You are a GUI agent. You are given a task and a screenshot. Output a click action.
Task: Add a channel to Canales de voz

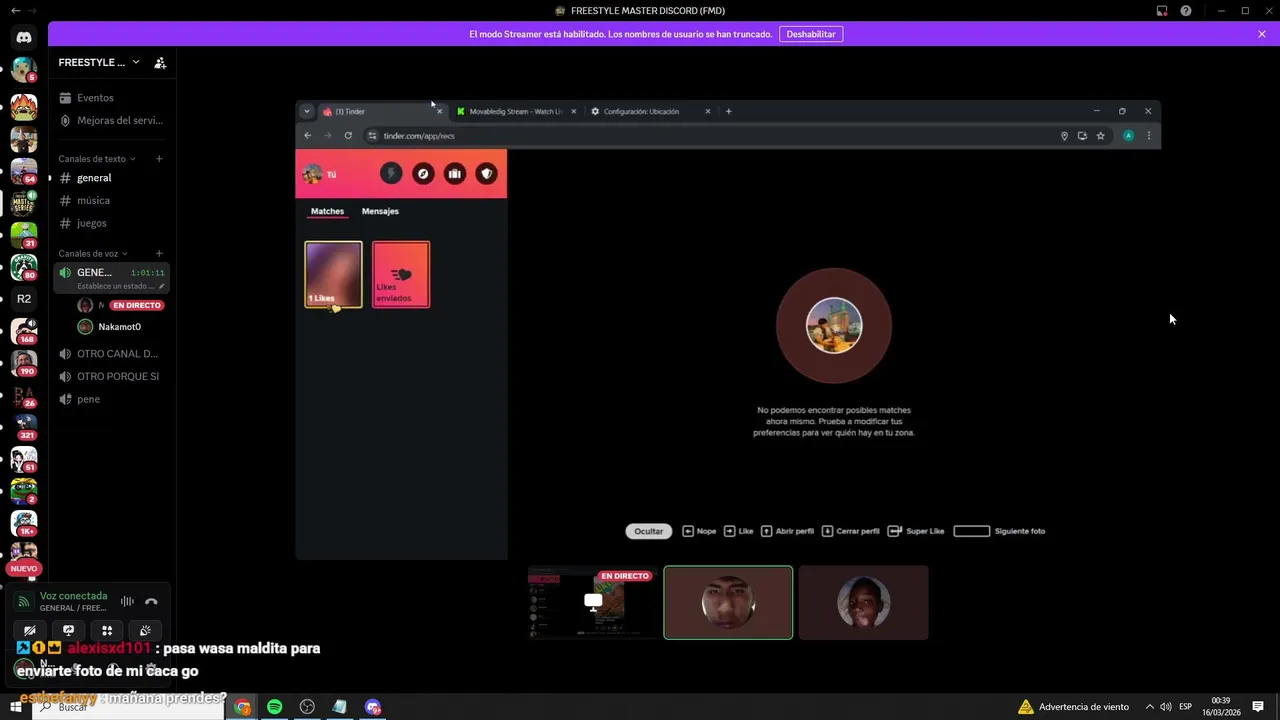159,254
